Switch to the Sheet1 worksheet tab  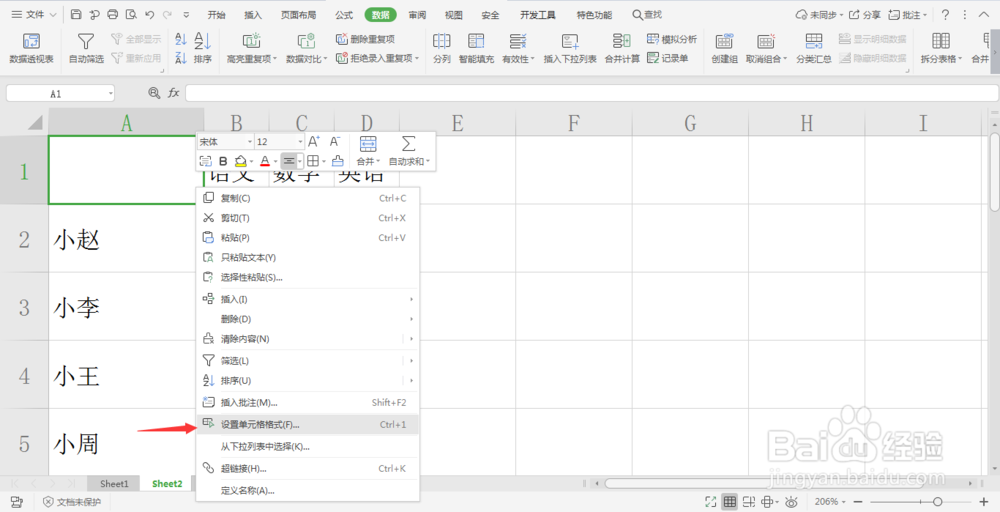[114, 484]
